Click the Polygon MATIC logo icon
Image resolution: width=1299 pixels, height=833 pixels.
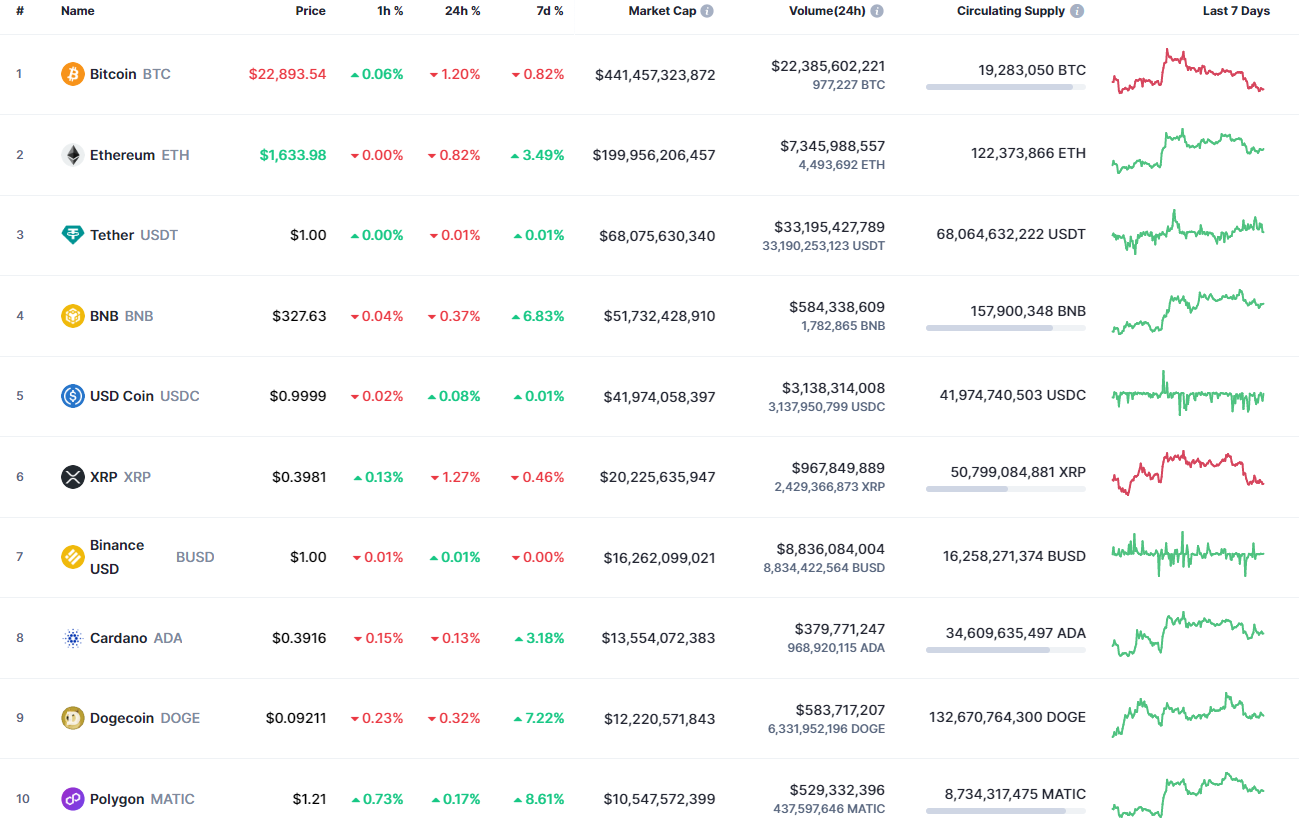pyautogui.click(x=70, y=798)
